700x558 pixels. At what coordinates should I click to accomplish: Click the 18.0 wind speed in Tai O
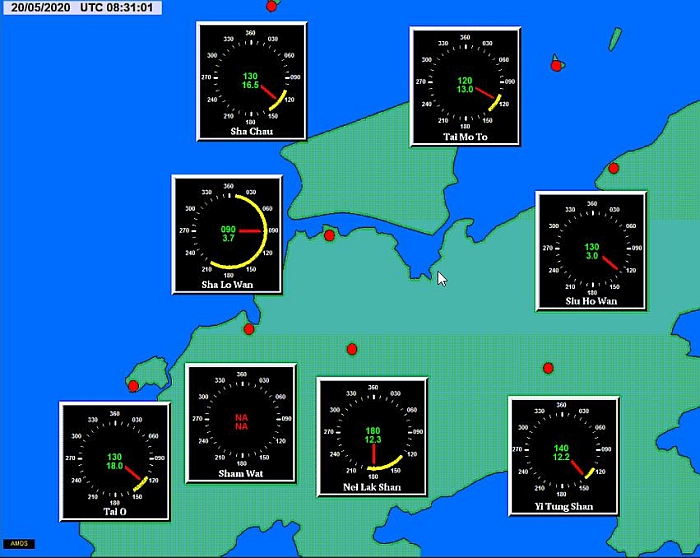[114, 466]
